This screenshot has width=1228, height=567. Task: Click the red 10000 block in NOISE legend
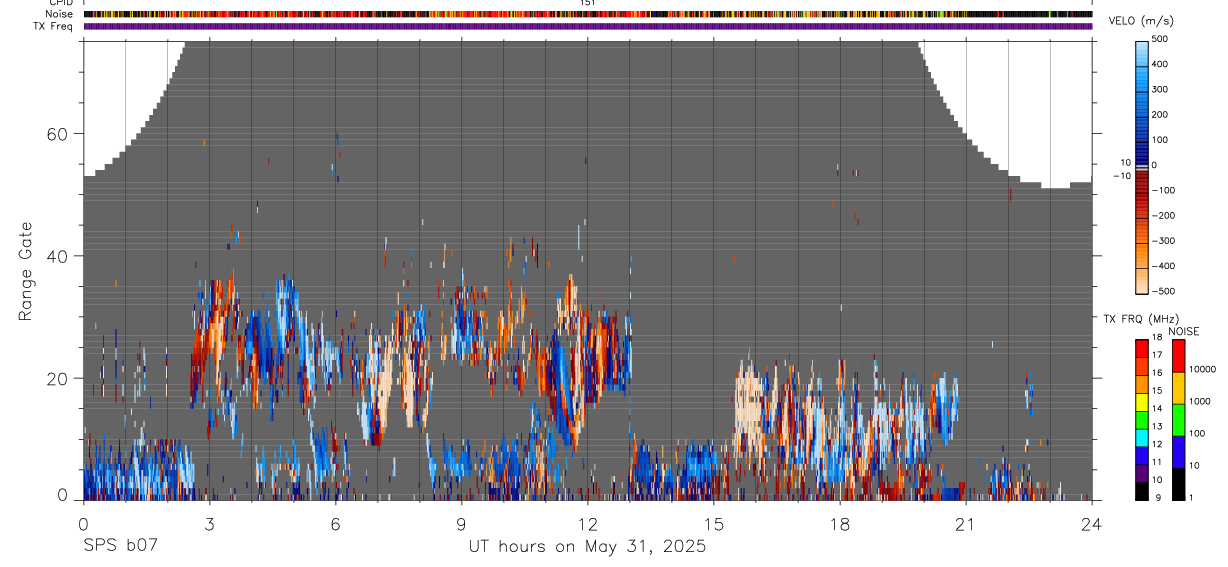click(x=1178, y=356)
